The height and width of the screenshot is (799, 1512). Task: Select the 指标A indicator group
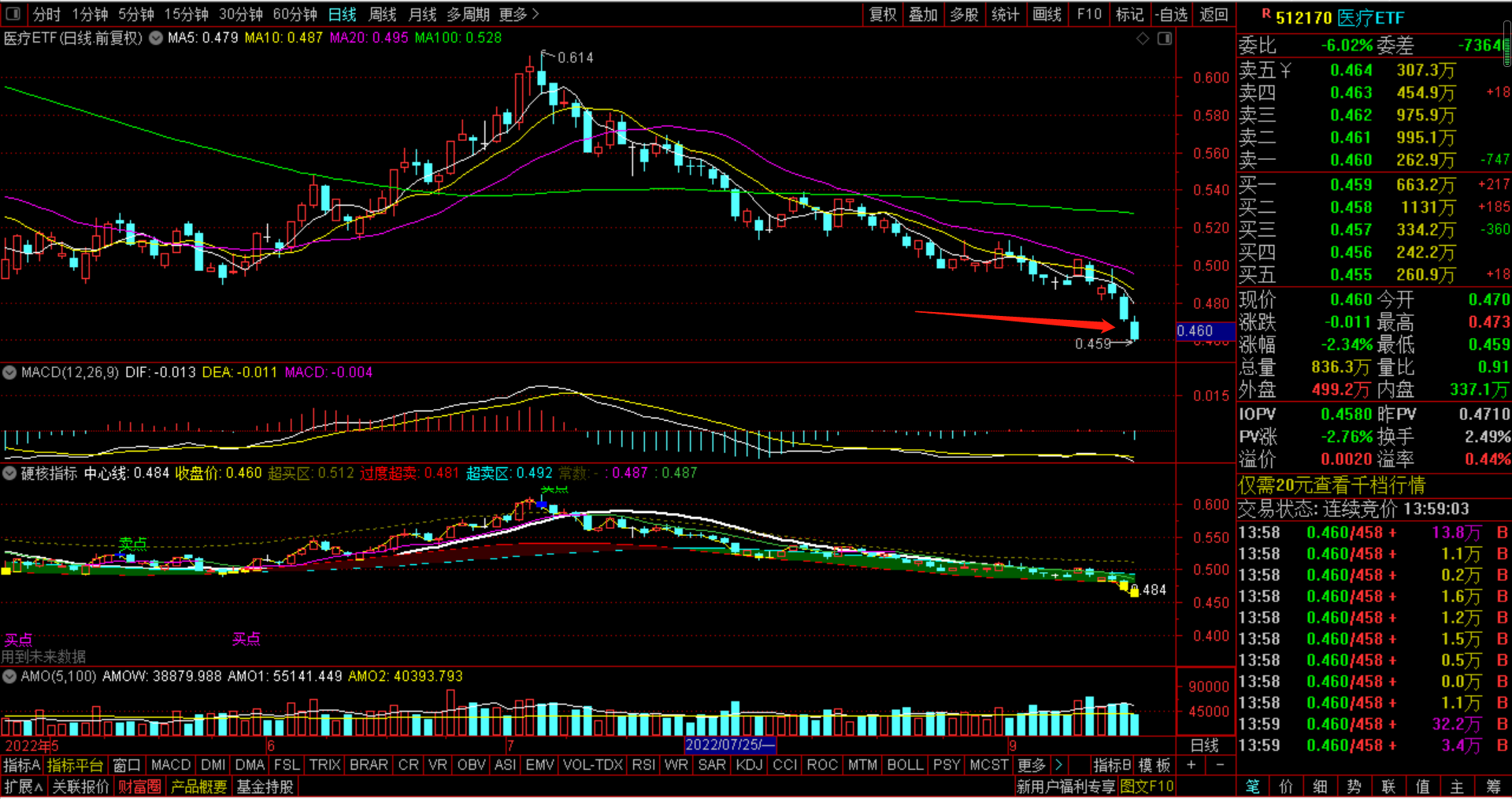pos(22,765)
